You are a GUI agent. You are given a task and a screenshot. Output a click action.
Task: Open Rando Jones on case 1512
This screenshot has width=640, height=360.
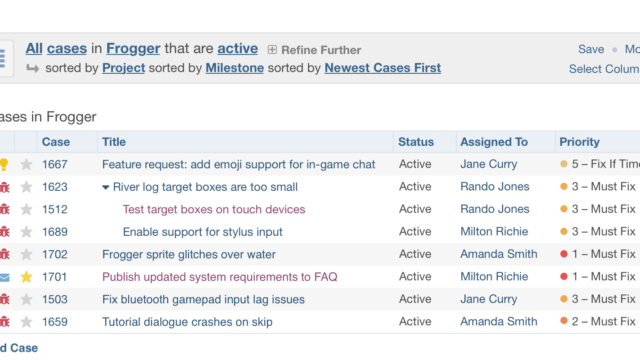(495, 209)
